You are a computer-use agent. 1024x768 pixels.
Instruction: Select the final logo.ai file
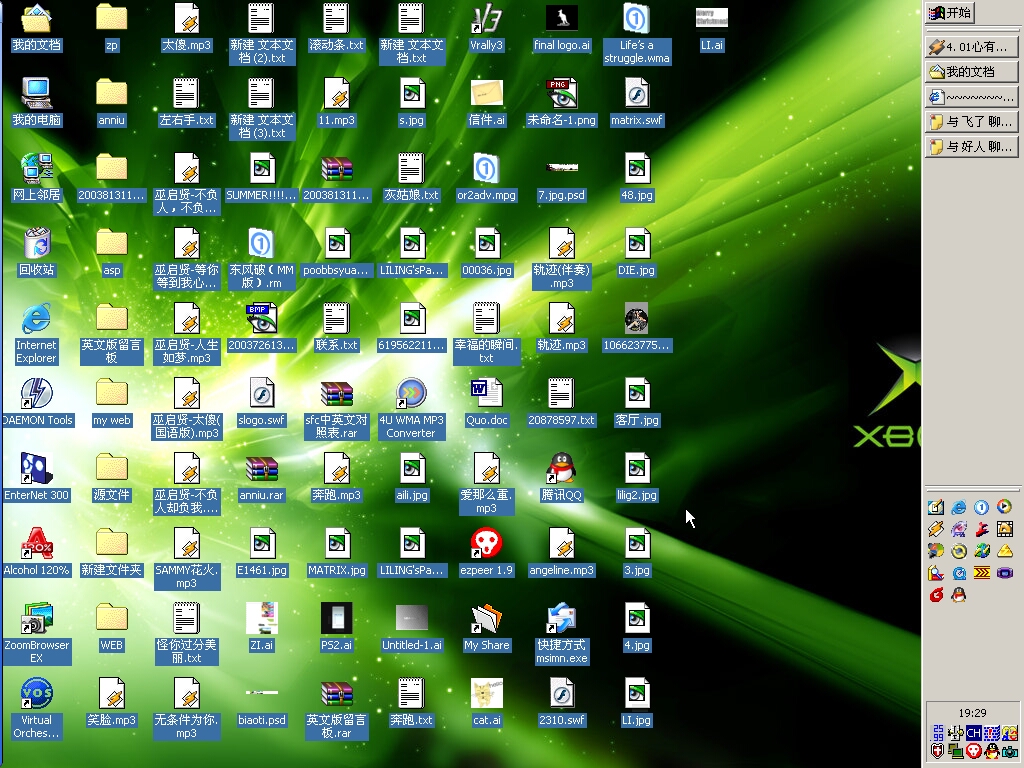pos(562,27)
